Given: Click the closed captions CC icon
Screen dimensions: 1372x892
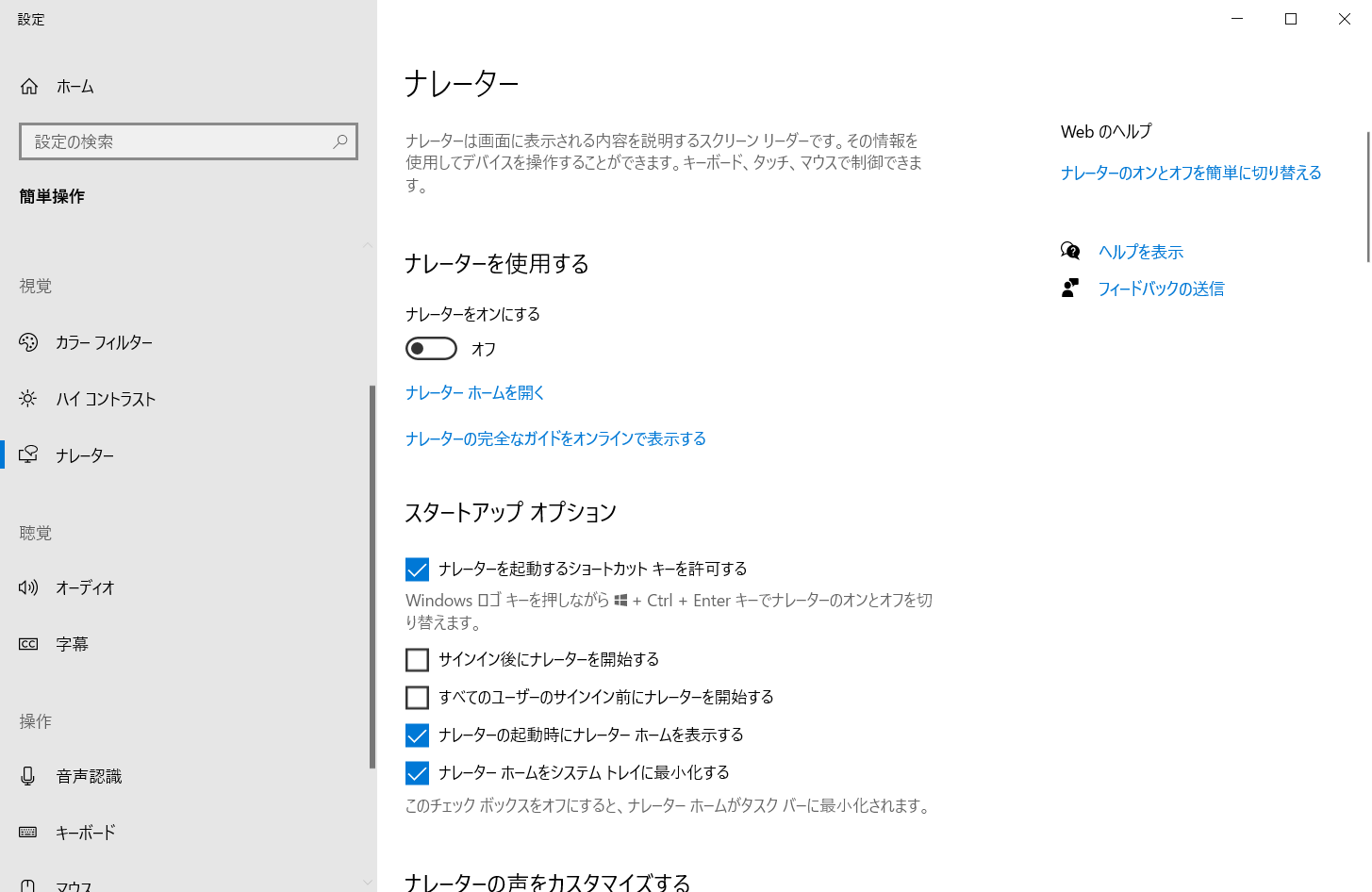Looking at the screenshot, I should (28, 644).
